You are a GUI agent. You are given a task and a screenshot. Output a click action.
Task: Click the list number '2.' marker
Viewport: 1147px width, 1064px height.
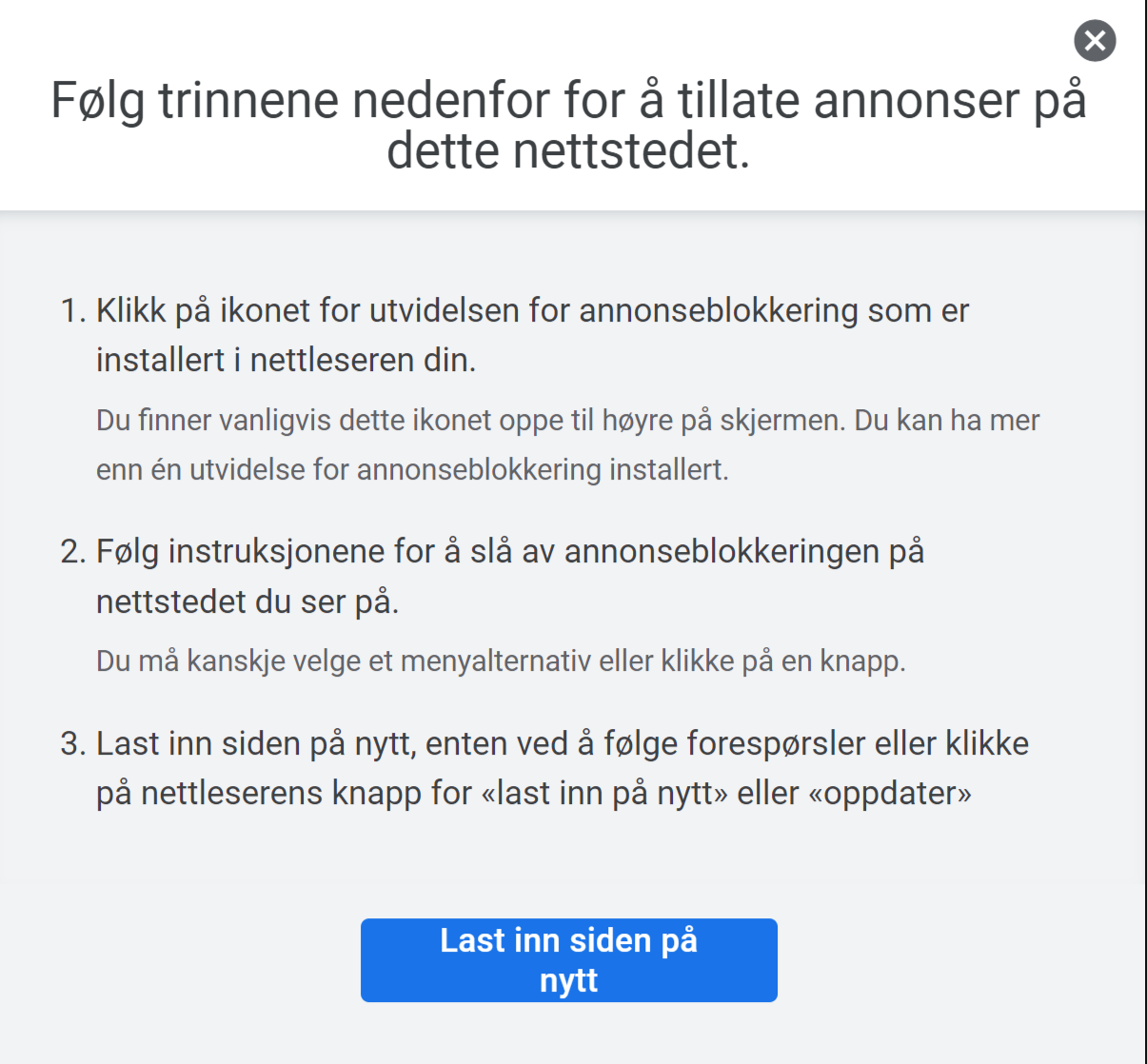[73, 551]
